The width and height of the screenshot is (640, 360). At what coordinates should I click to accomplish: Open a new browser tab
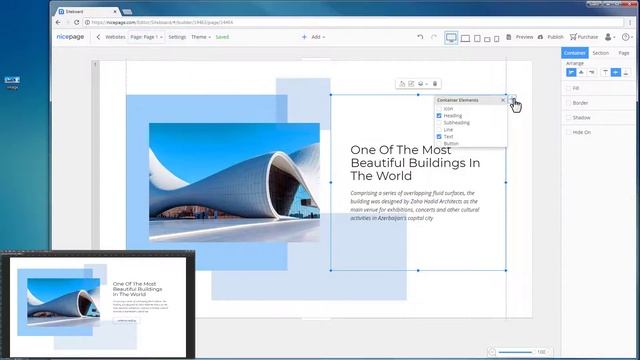(127, 12)
